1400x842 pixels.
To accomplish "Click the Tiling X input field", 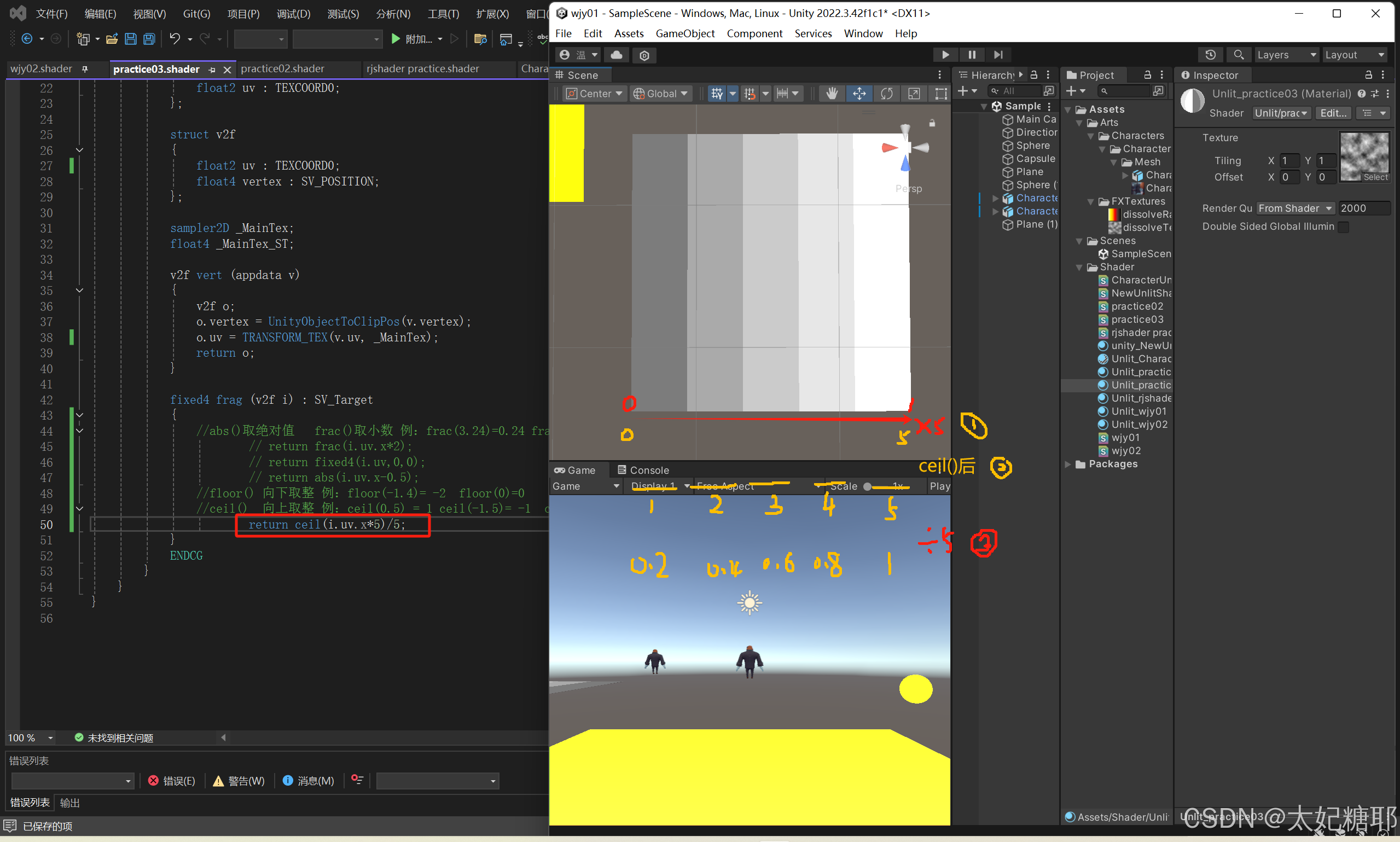I will [1289, 160].
